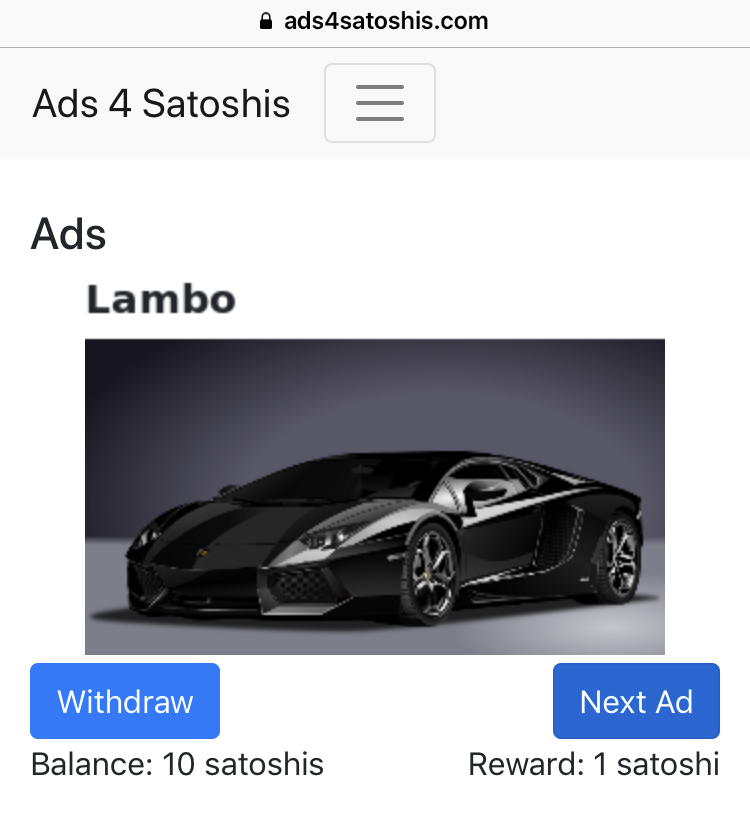Image resolution: width=750 pixels, height=816 pixels.
Task: Select the ads4satoshis.com URL text
Action: pyautogui.click(x=386, y=21)
